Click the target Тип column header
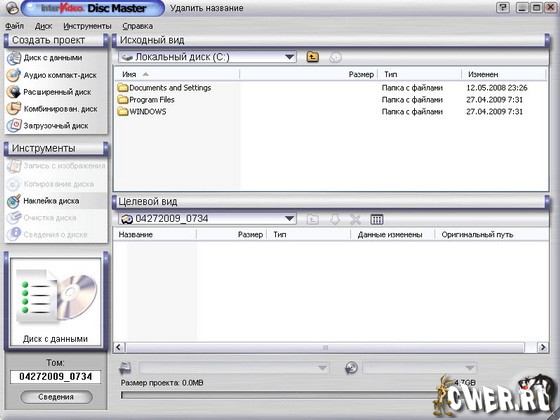 (309, 235)
